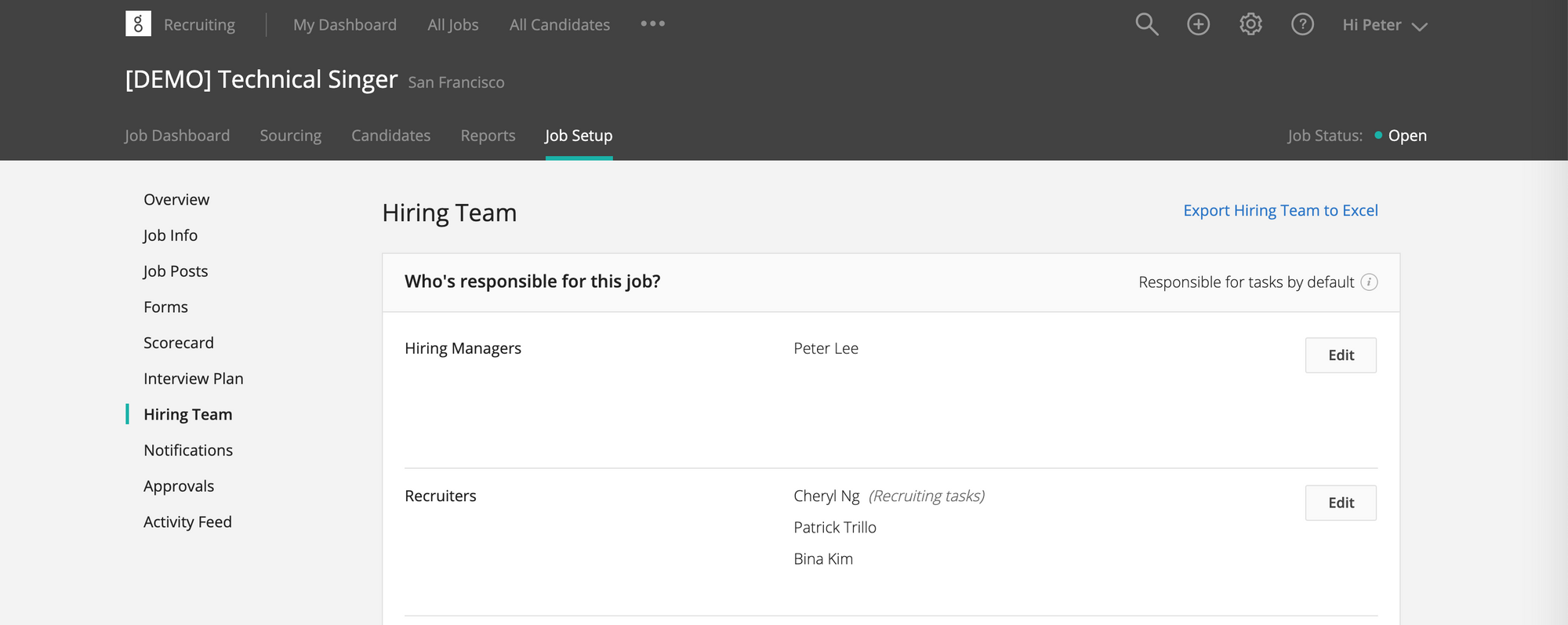Open the help question mark icon

pos(1302,24)
